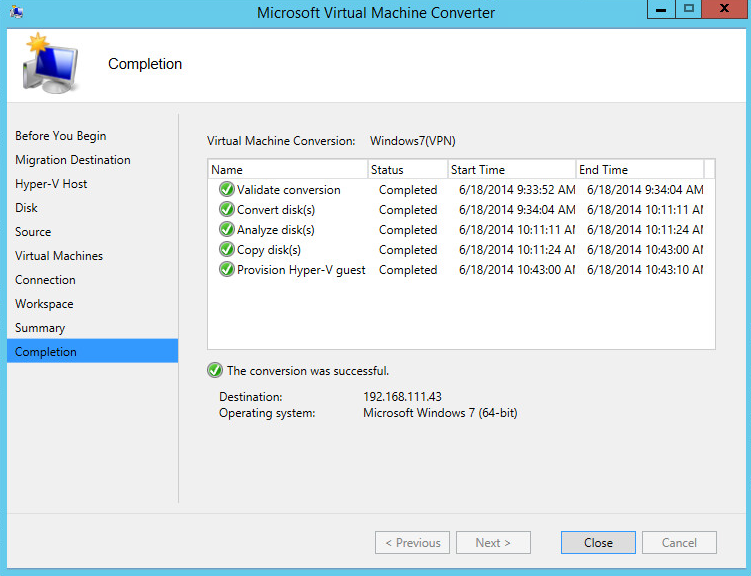Click the green check icon beside Validate conversion
The height and width of the screenshot is (576, 751).
(227, 189)
